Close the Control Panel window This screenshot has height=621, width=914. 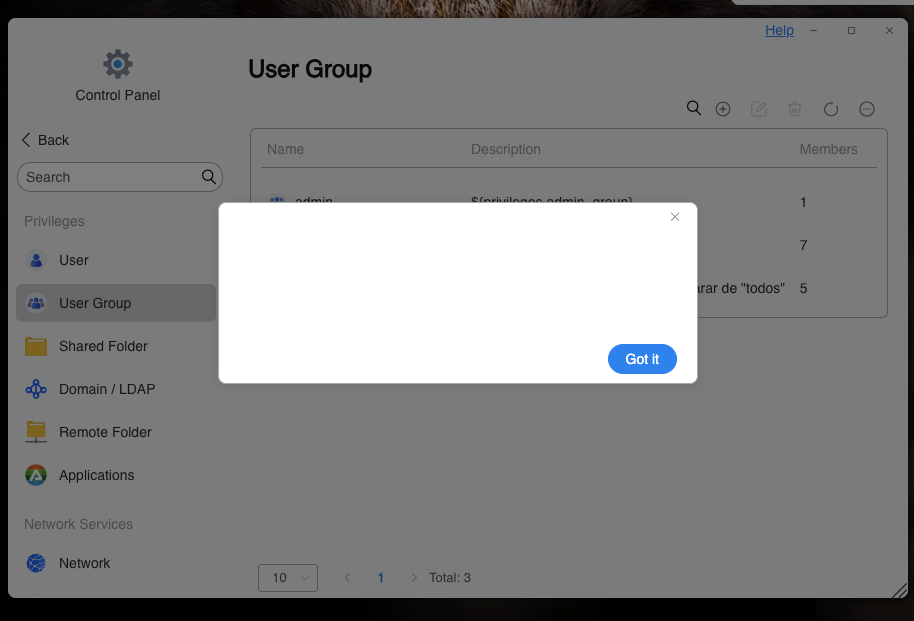tap(889, 30)
